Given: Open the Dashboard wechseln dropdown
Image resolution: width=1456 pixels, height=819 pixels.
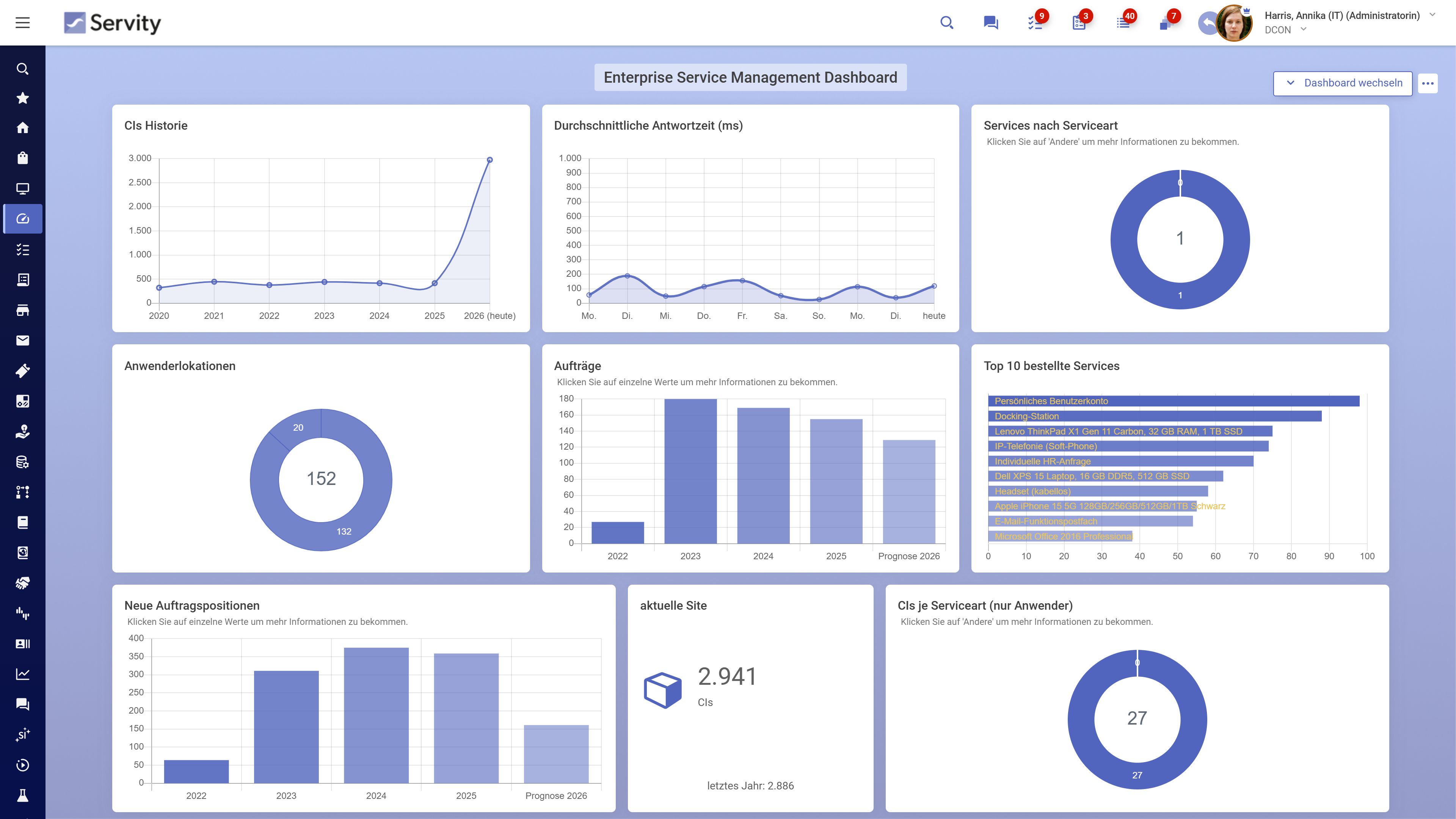Looking at the screenshot, I should 1342,83.
